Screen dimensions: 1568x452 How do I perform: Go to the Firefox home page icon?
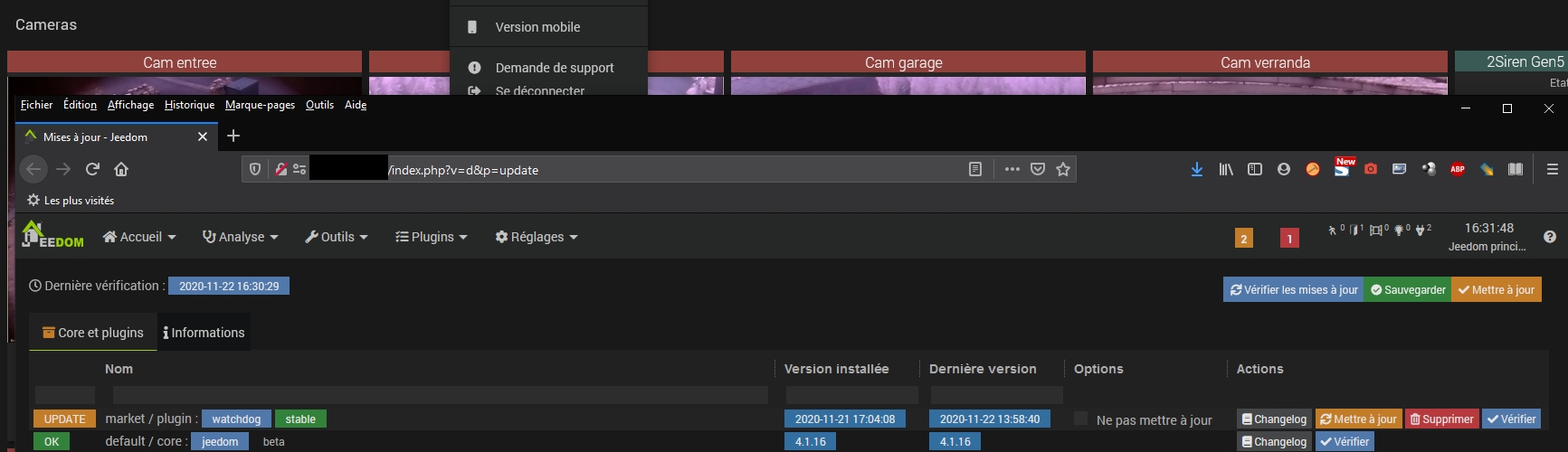pyautogui.click(x=121, y=169)
